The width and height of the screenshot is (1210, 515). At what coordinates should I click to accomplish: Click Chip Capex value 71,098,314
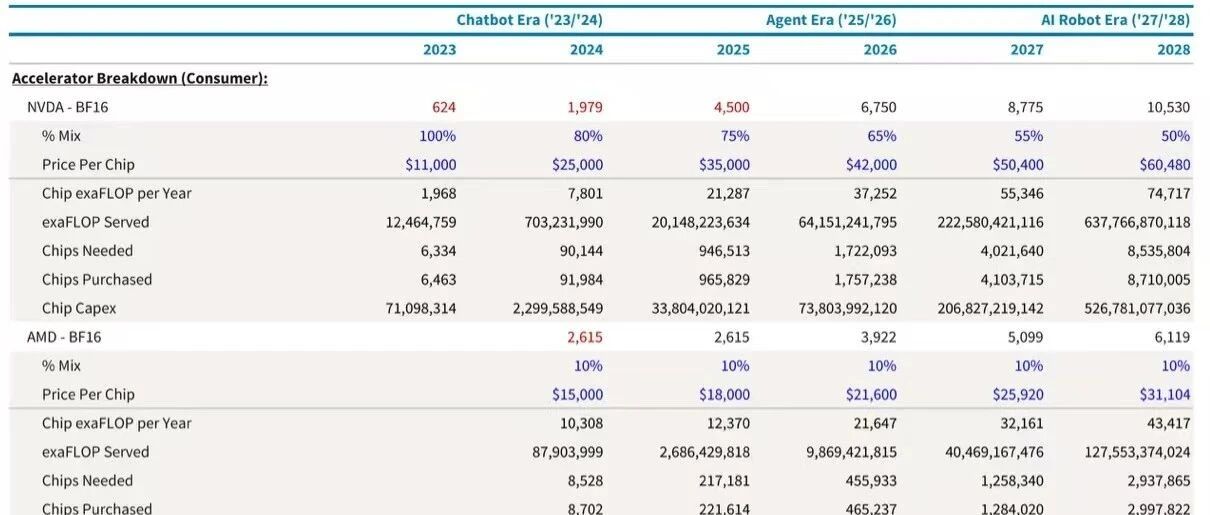419,308
